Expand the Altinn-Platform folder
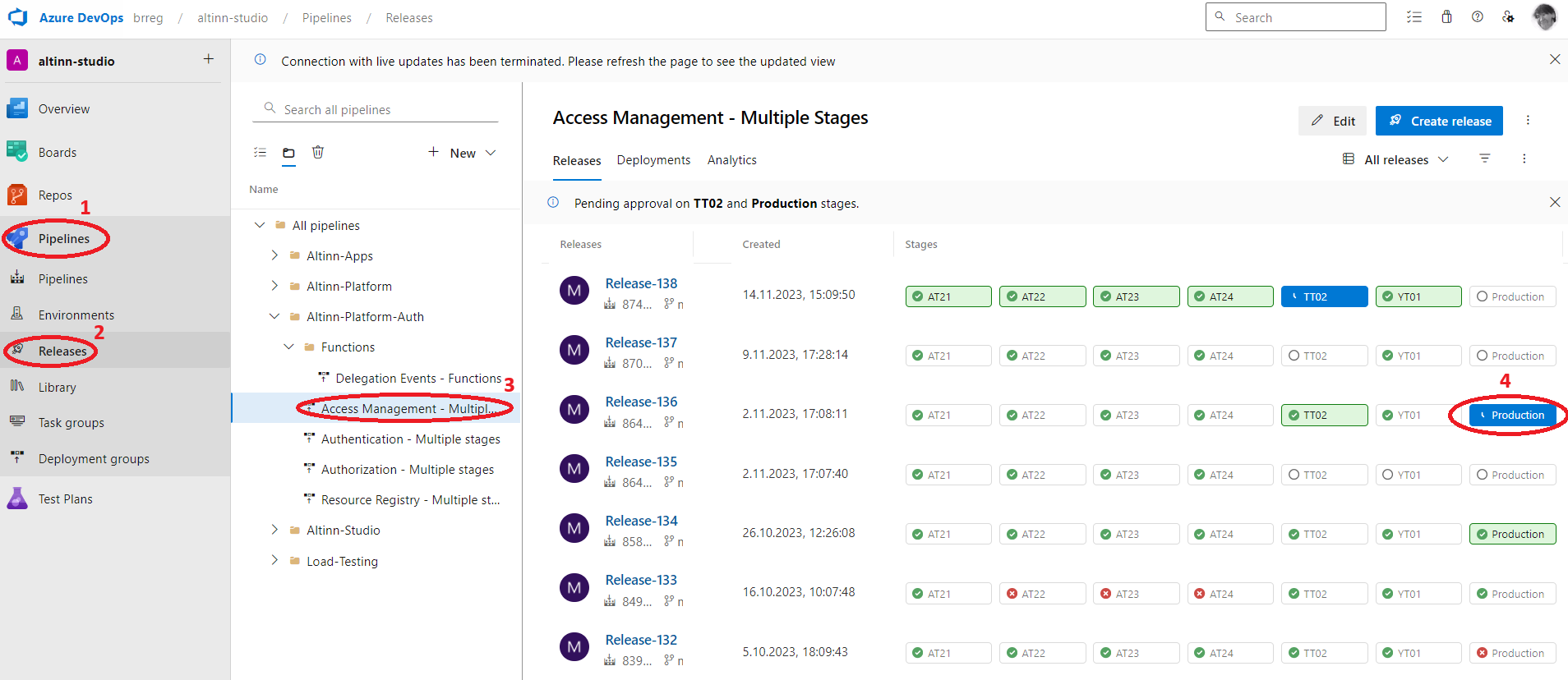Viewport: 1568px width, 680px height. pyautogui.click(x=274, y=286)
